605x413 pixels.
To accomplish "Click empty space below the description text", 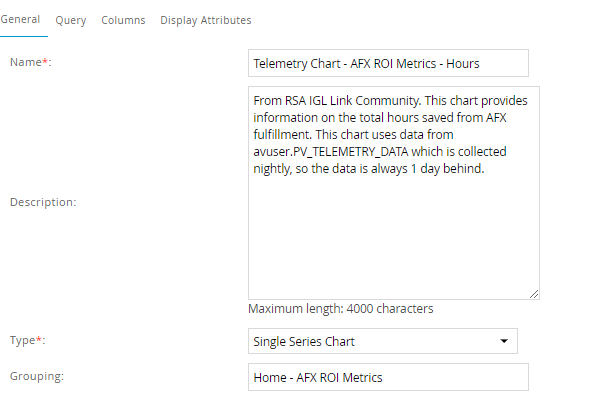I will point(393,240).
